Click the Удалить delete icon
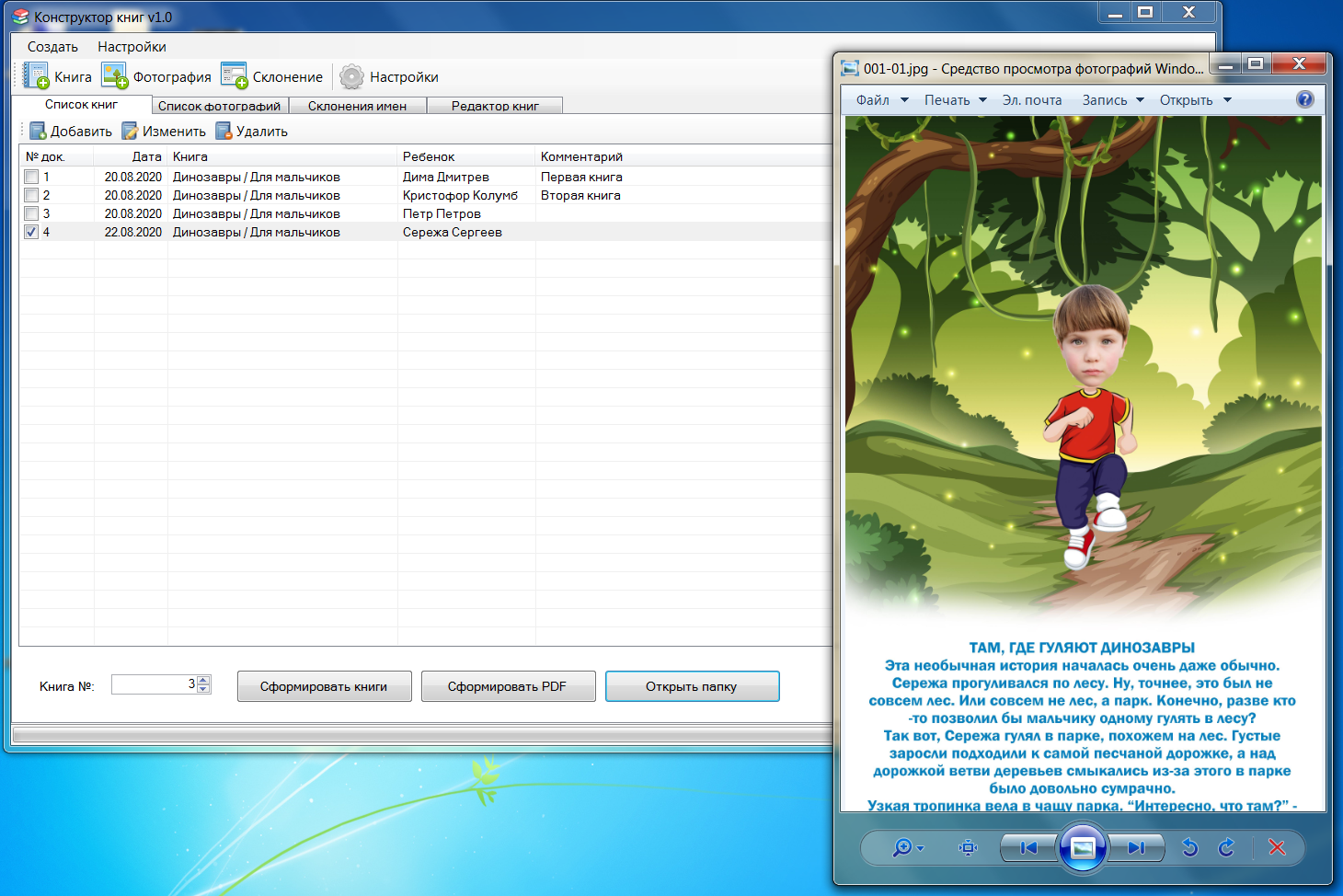The height and width of the screenshot is (896, 1343). pos(224,131)
